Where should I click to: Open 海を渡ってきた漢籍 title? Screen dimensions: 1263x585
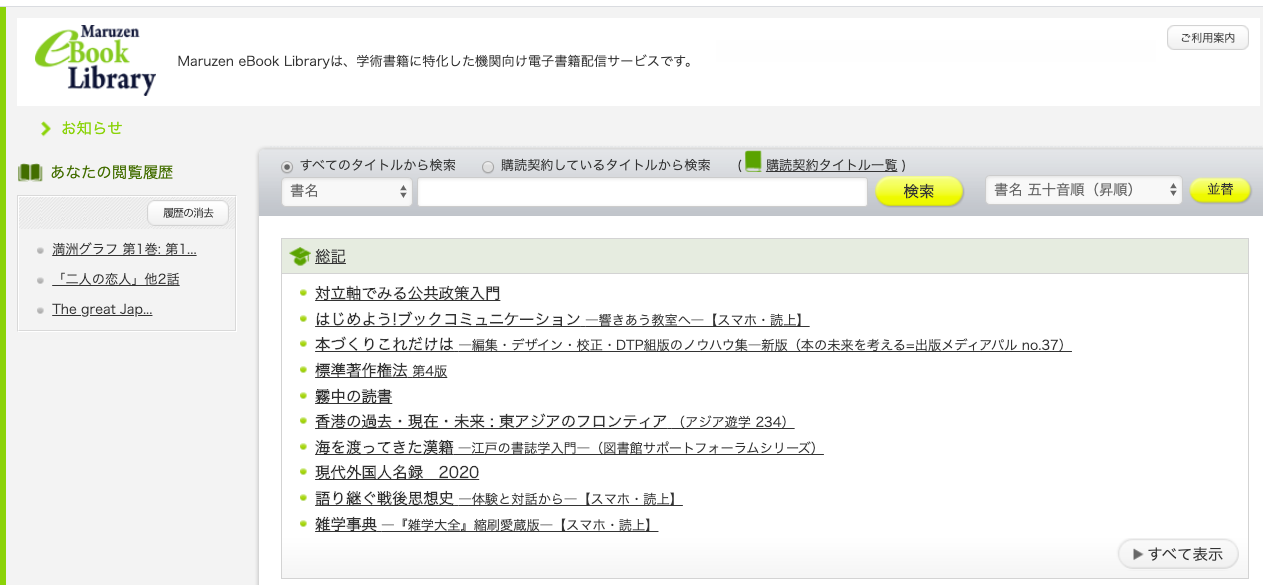pyautogui.click(x=569, y=447)
